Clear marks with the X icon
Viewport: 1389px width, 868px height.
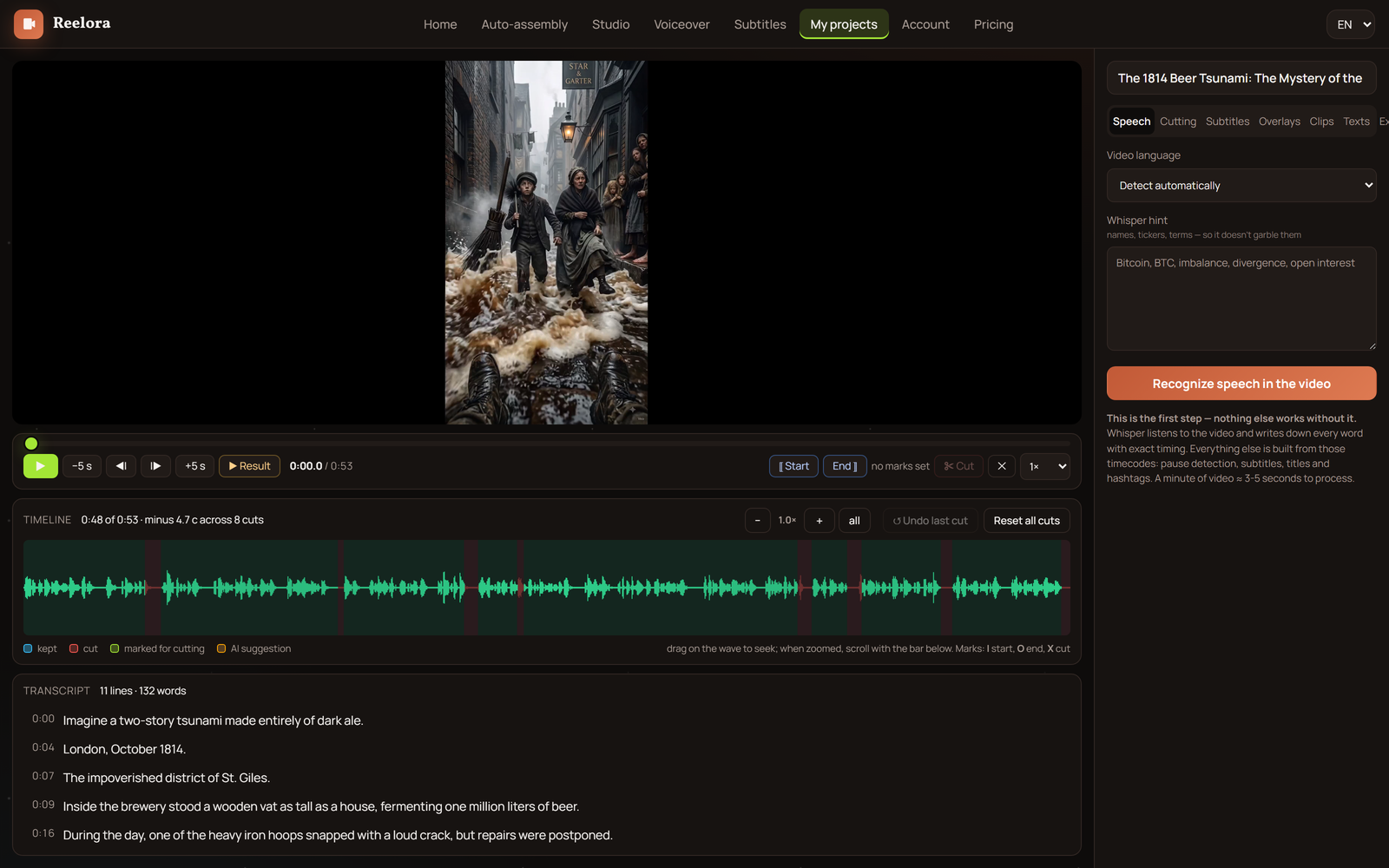pos(1002,466)
